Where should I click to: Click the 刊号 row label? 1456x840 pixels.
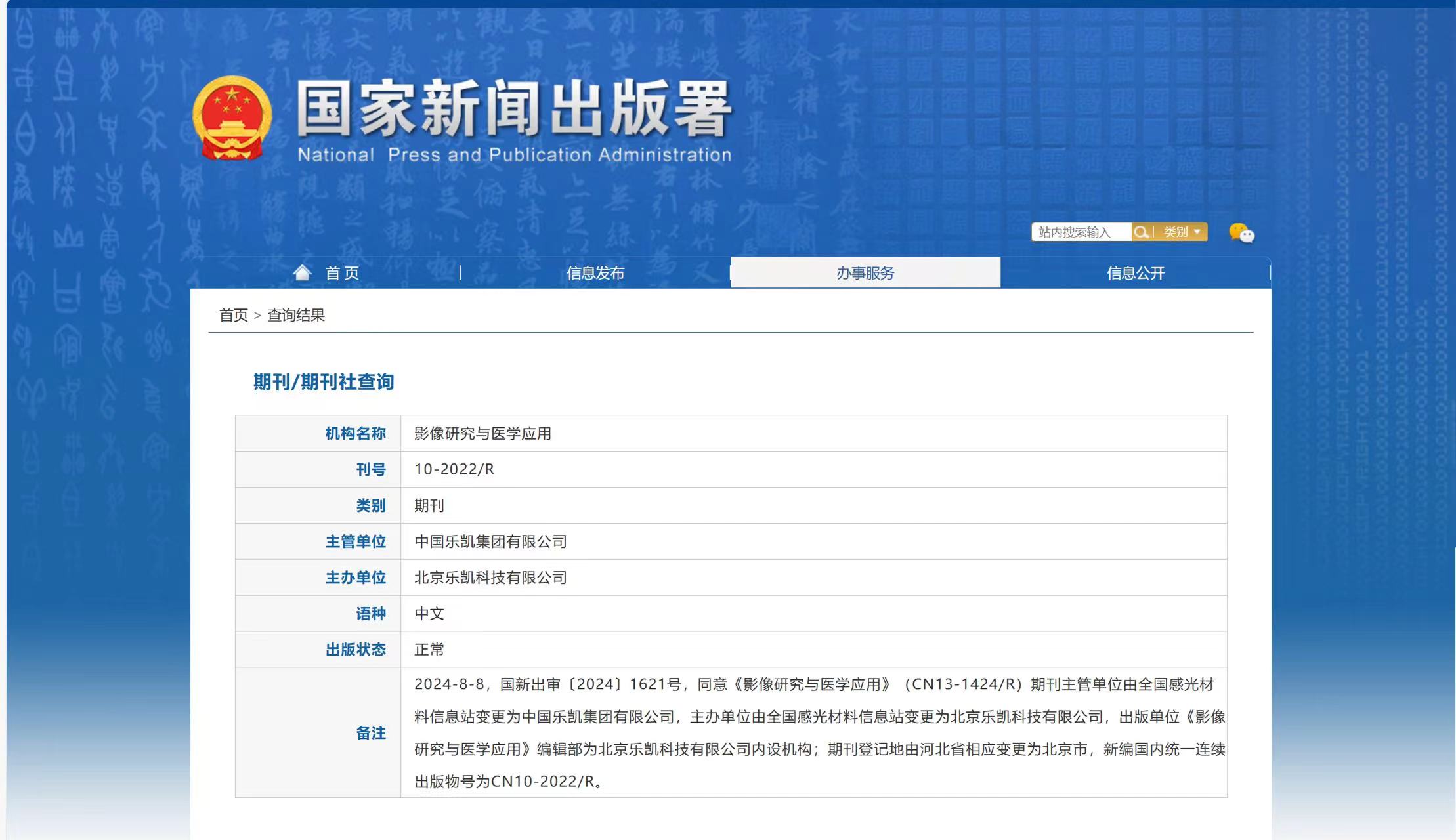[371, 469]
